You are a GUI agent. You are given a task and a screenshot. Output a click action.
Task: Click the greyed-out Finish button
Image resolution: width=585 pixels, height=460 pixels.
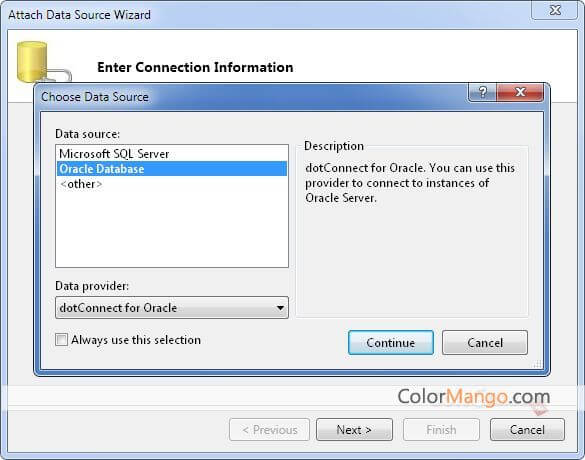click(441, 430)
